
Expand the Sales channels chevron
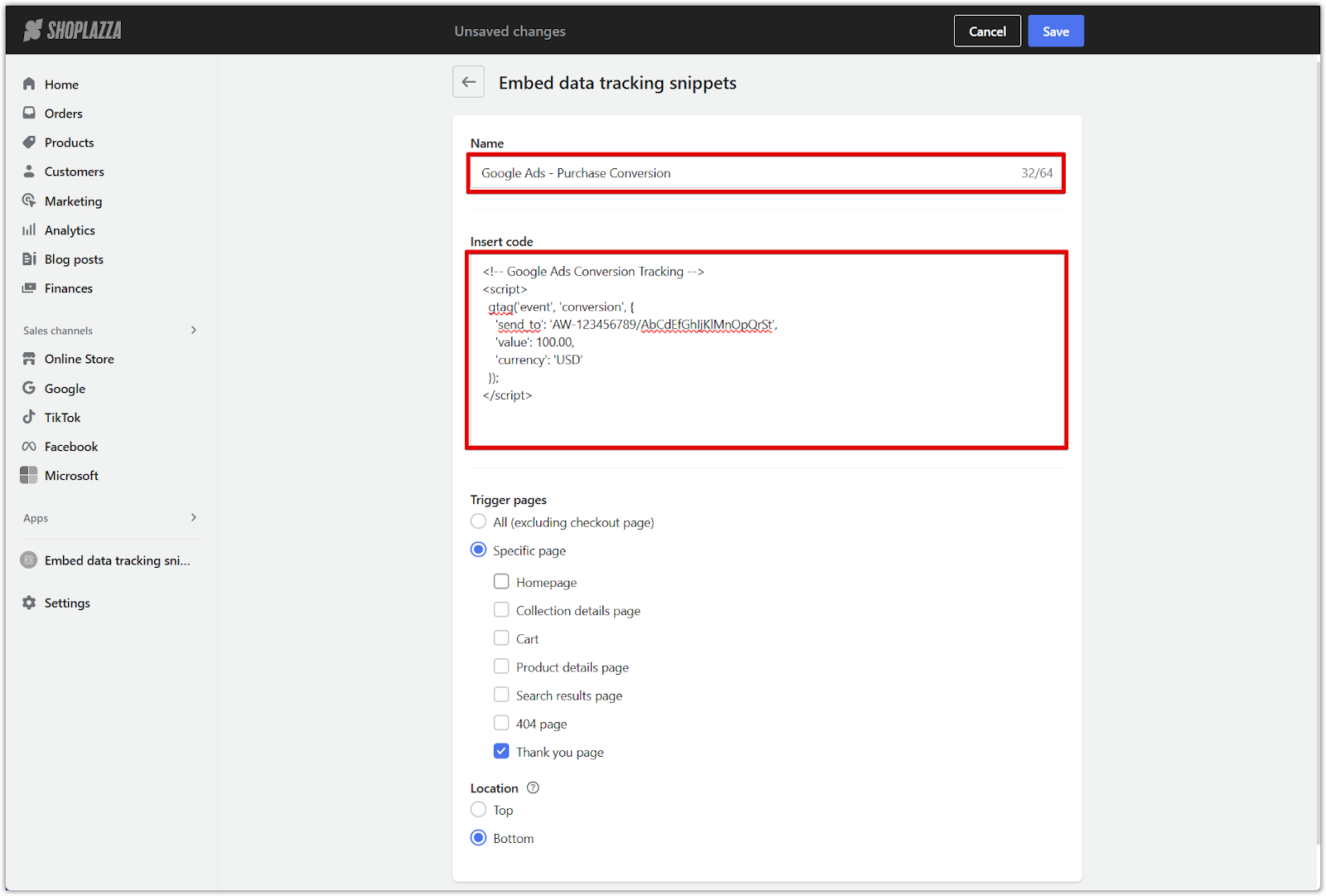[194, 330]
